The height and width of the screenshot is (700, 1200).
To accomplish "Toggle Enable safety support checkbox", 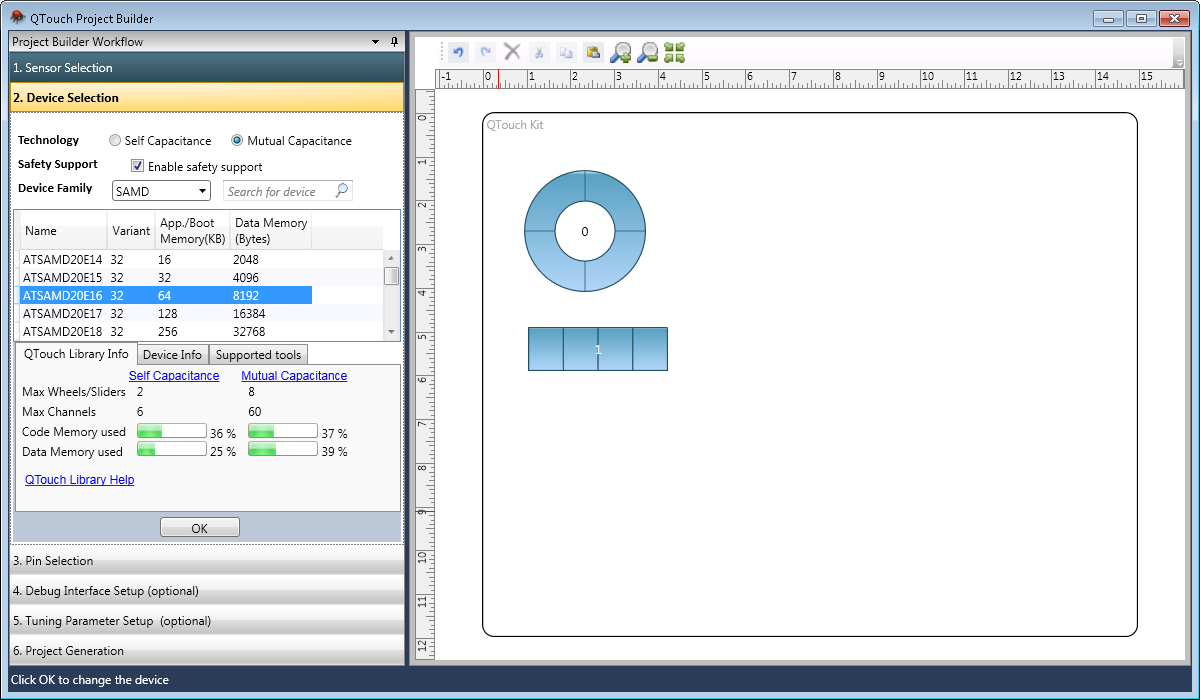I will tap(138, 166).
